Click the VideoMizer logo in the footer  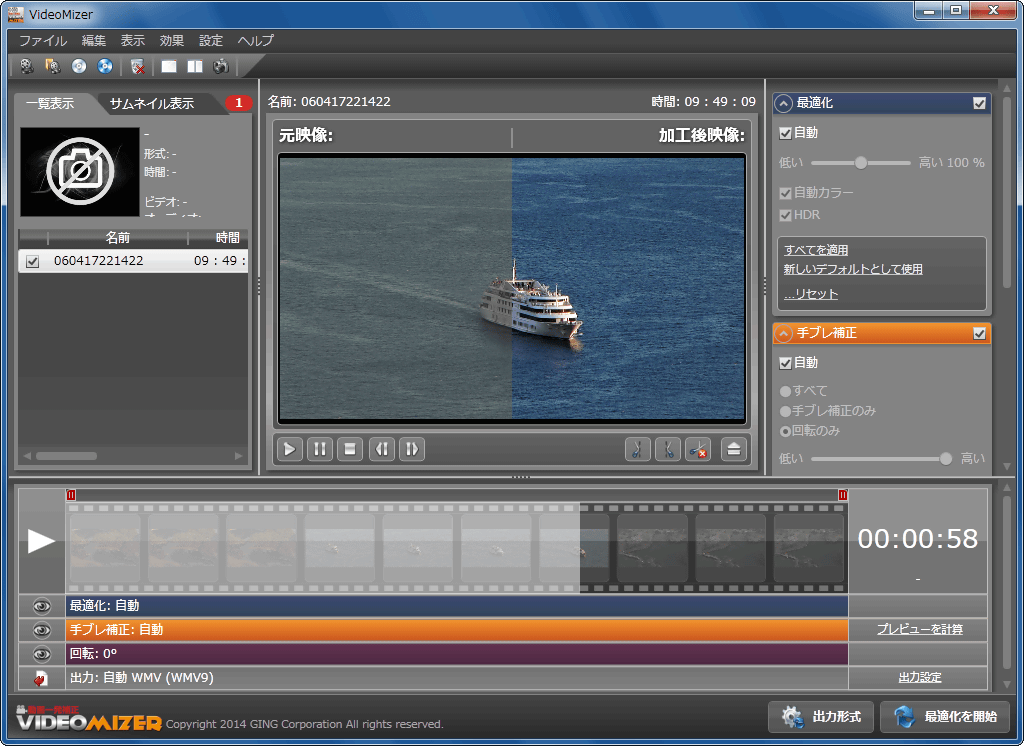[88, 718]
